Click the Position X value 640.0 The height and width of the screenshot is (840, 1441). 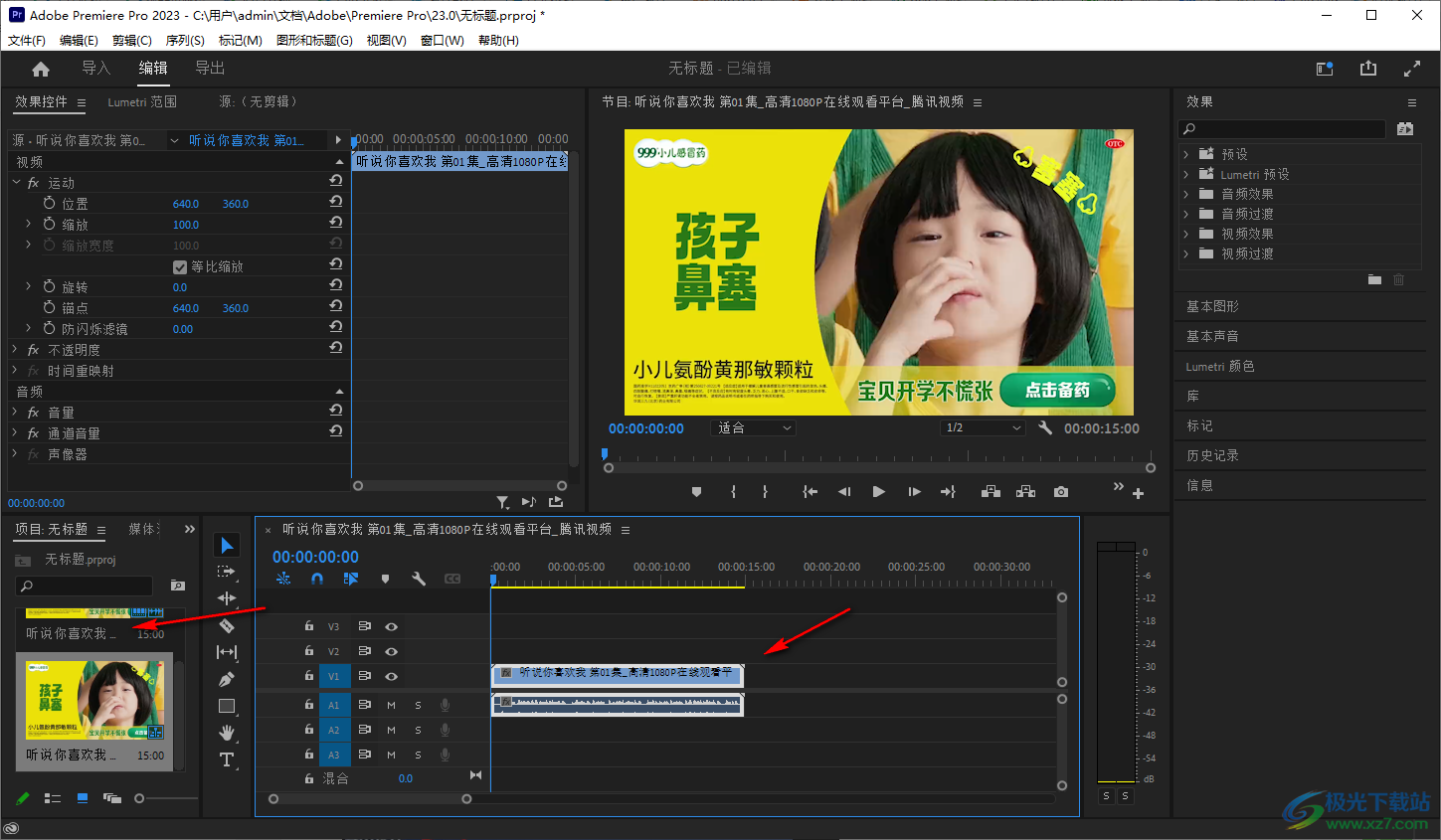pyautogui.click(x=186, y=204)
